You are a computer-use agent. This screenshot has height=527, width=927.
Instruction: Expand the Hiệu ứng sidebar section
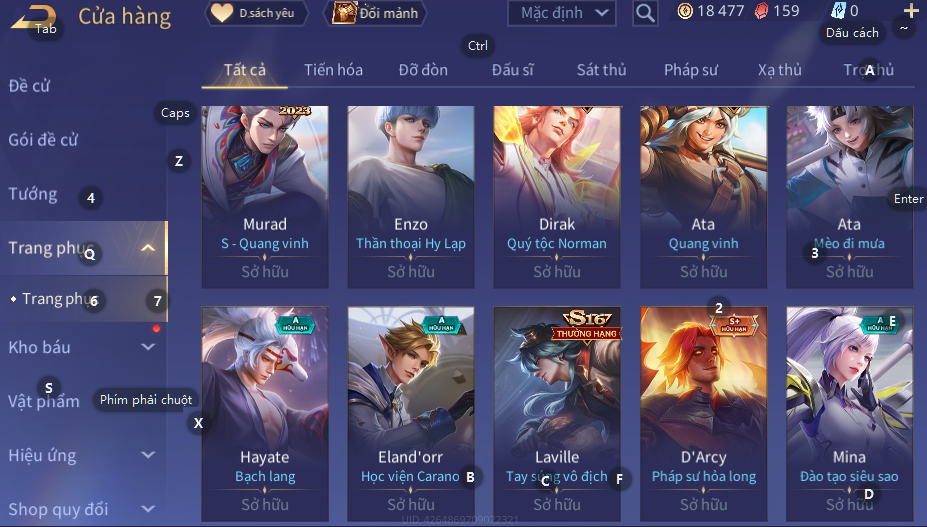pyautogui.click(x=148, y=455)
